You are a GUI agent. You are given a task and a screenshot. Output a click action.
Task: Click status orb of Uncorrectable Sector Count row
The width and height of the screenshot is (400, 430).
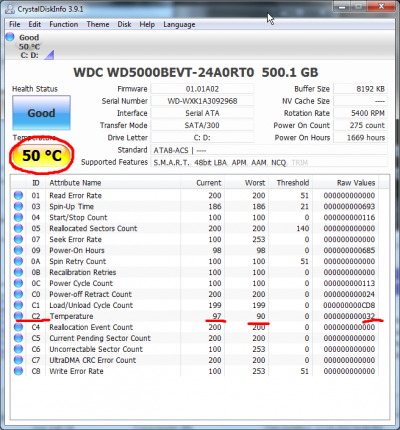[x=18, y=349]
